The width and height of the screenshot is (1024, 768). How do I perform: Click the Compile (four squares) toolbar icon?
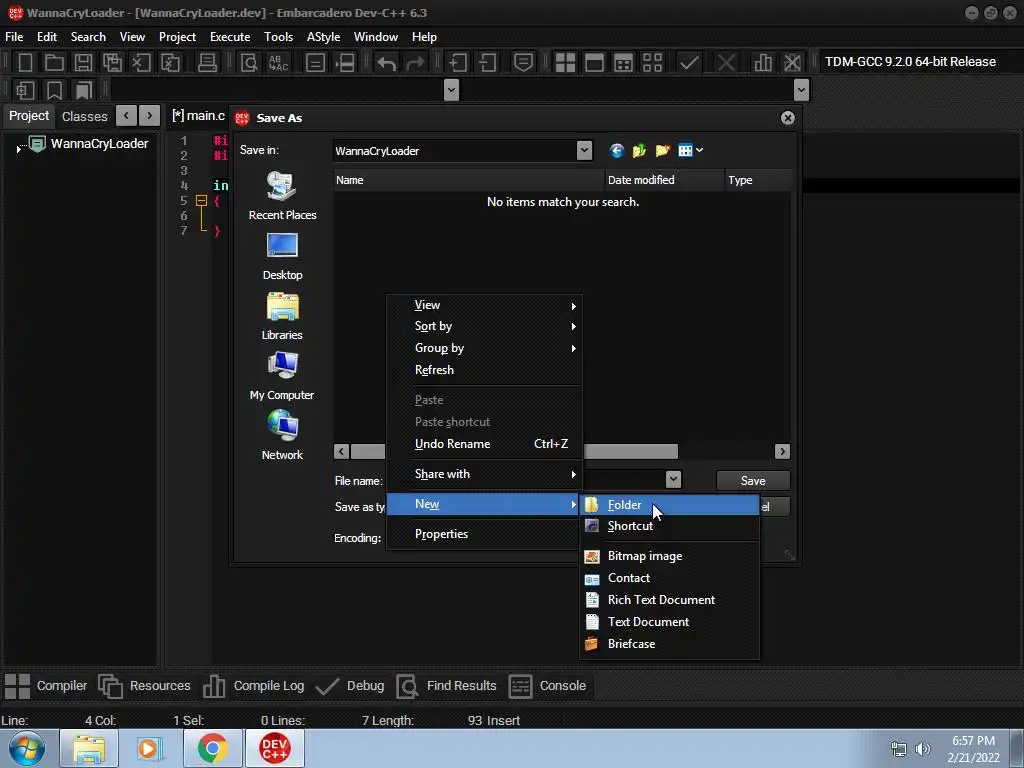(x=565, y=63)
